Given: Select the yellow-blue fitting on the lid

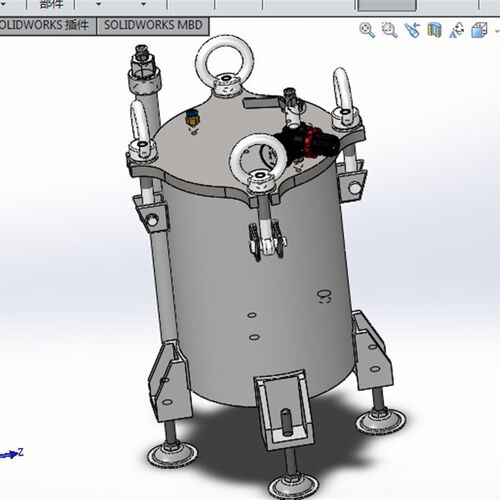Looking at the screenshot, I should [x=191, y=118].
